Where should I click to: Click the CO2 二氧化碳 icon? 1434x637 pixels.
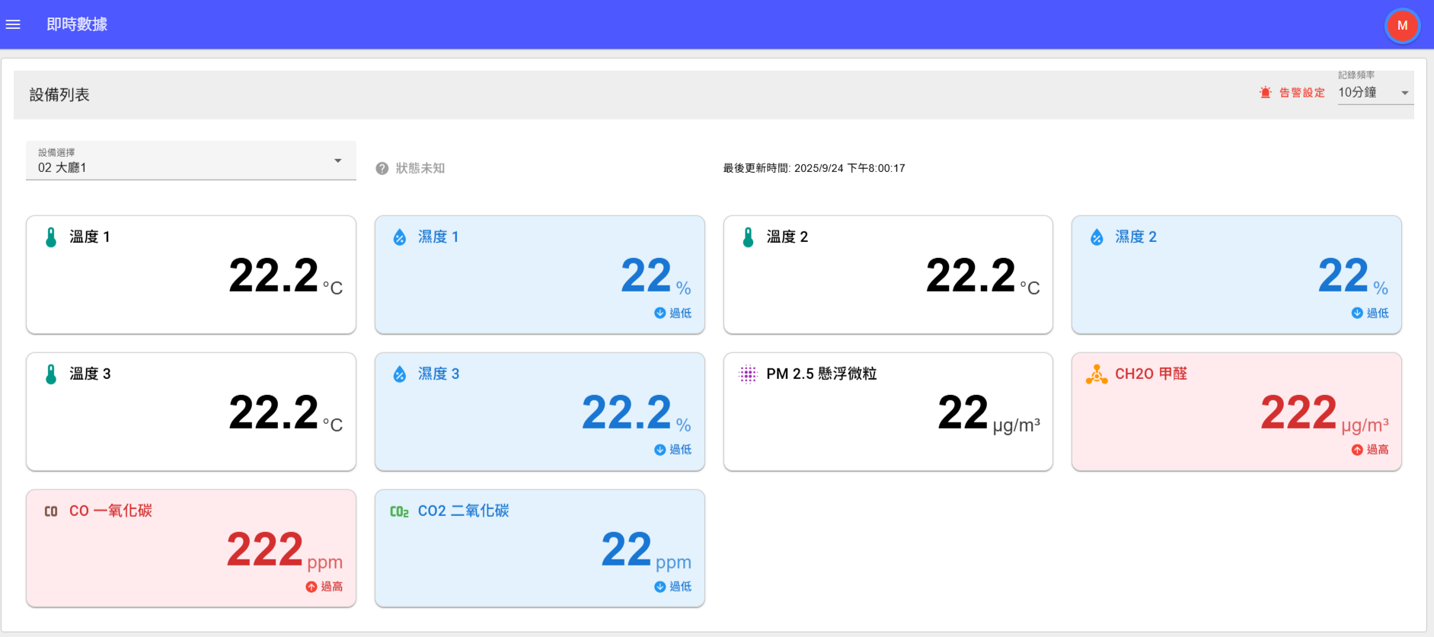[398, 510]
